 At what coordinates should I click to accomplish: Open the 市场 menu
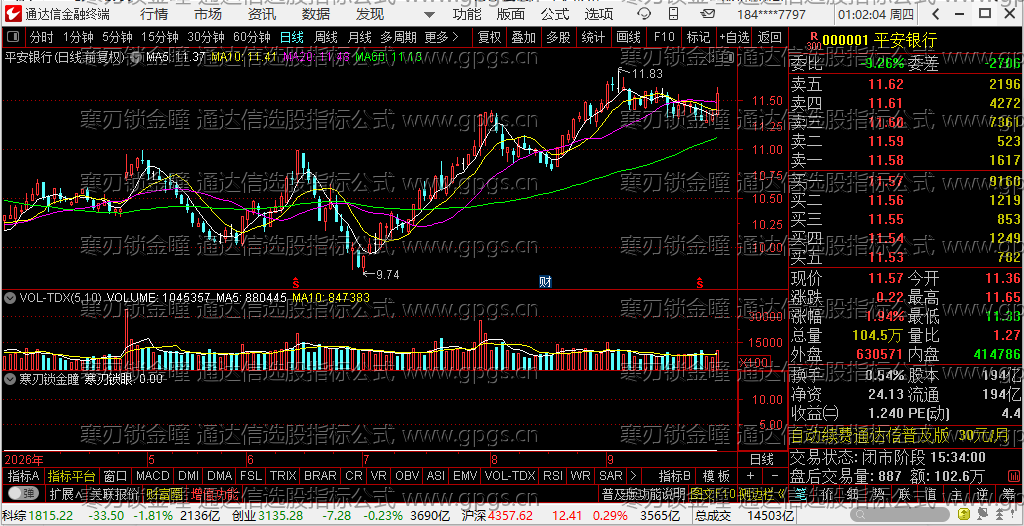208,14
